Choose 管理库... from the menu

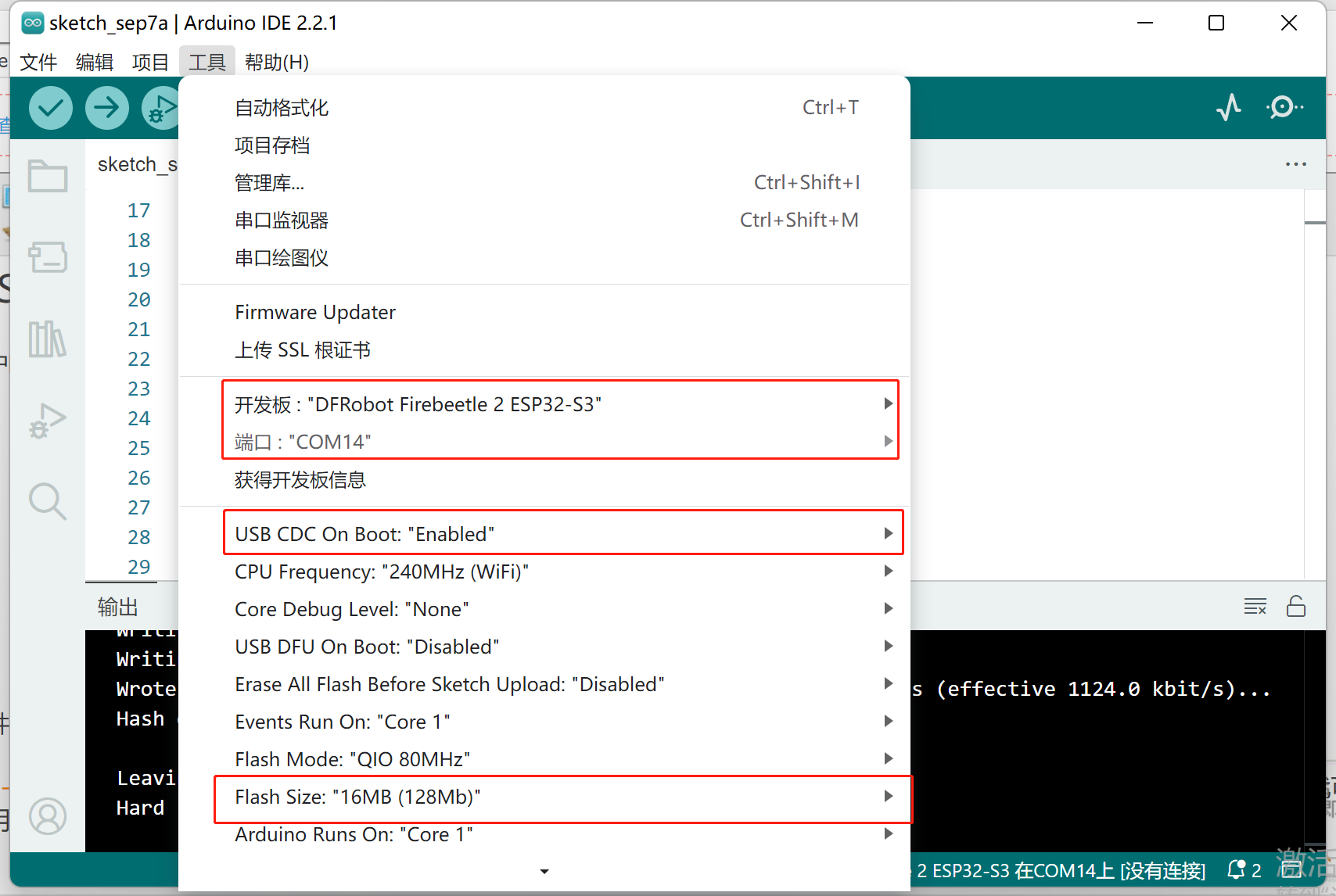tap(544, 183)
